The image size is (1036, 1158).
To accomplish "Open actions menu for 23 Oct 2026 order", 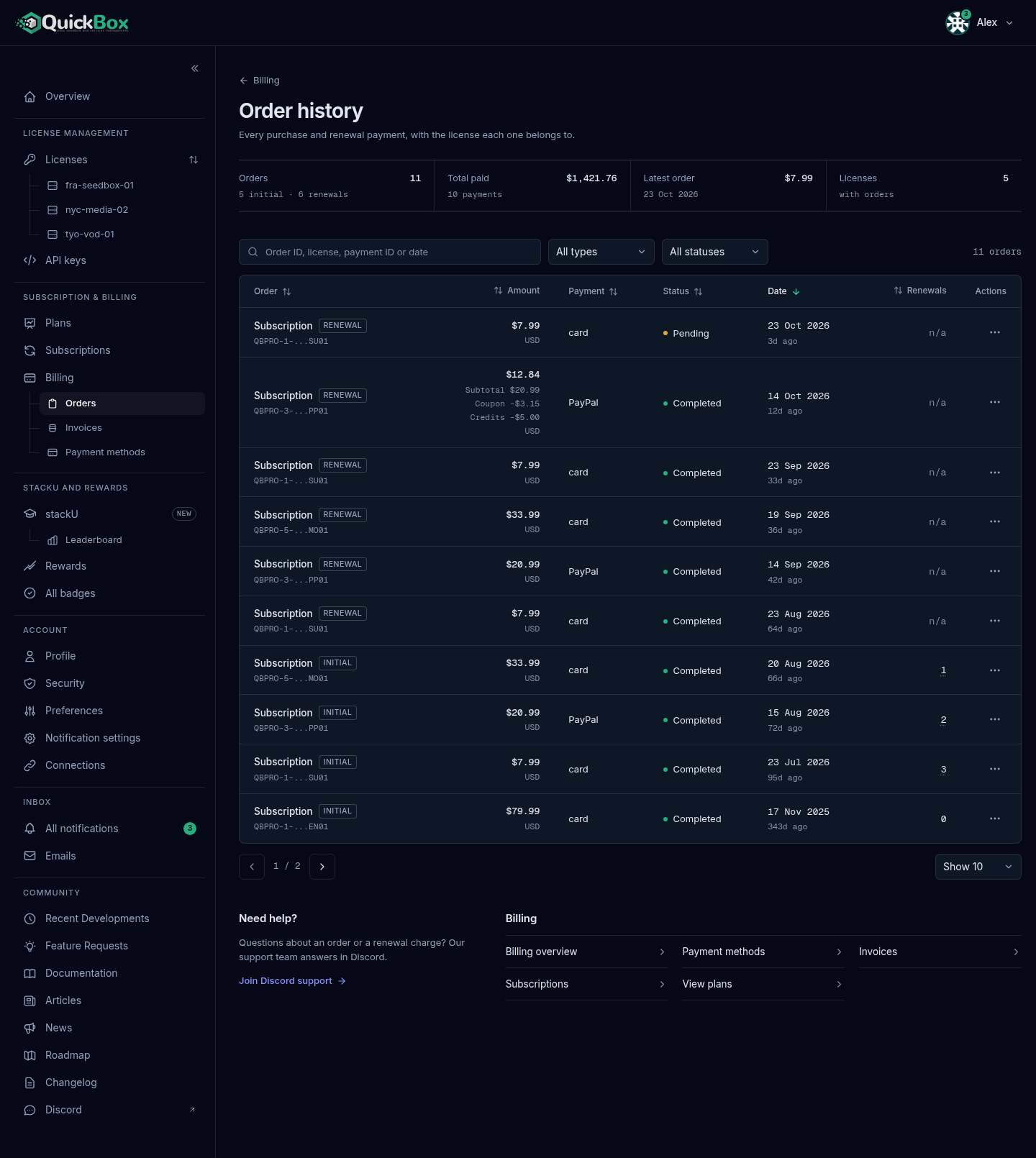I will (995, 332).
